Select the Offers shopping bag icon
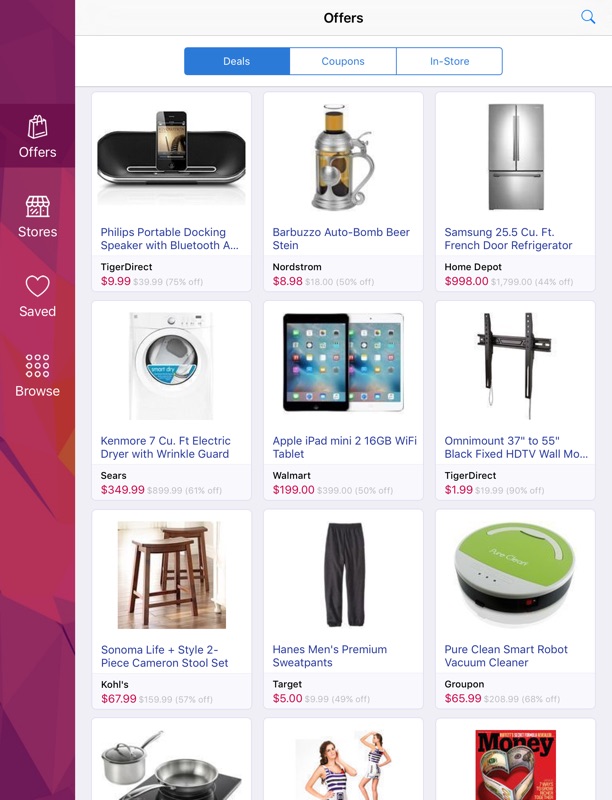 [x=37, y=127]
